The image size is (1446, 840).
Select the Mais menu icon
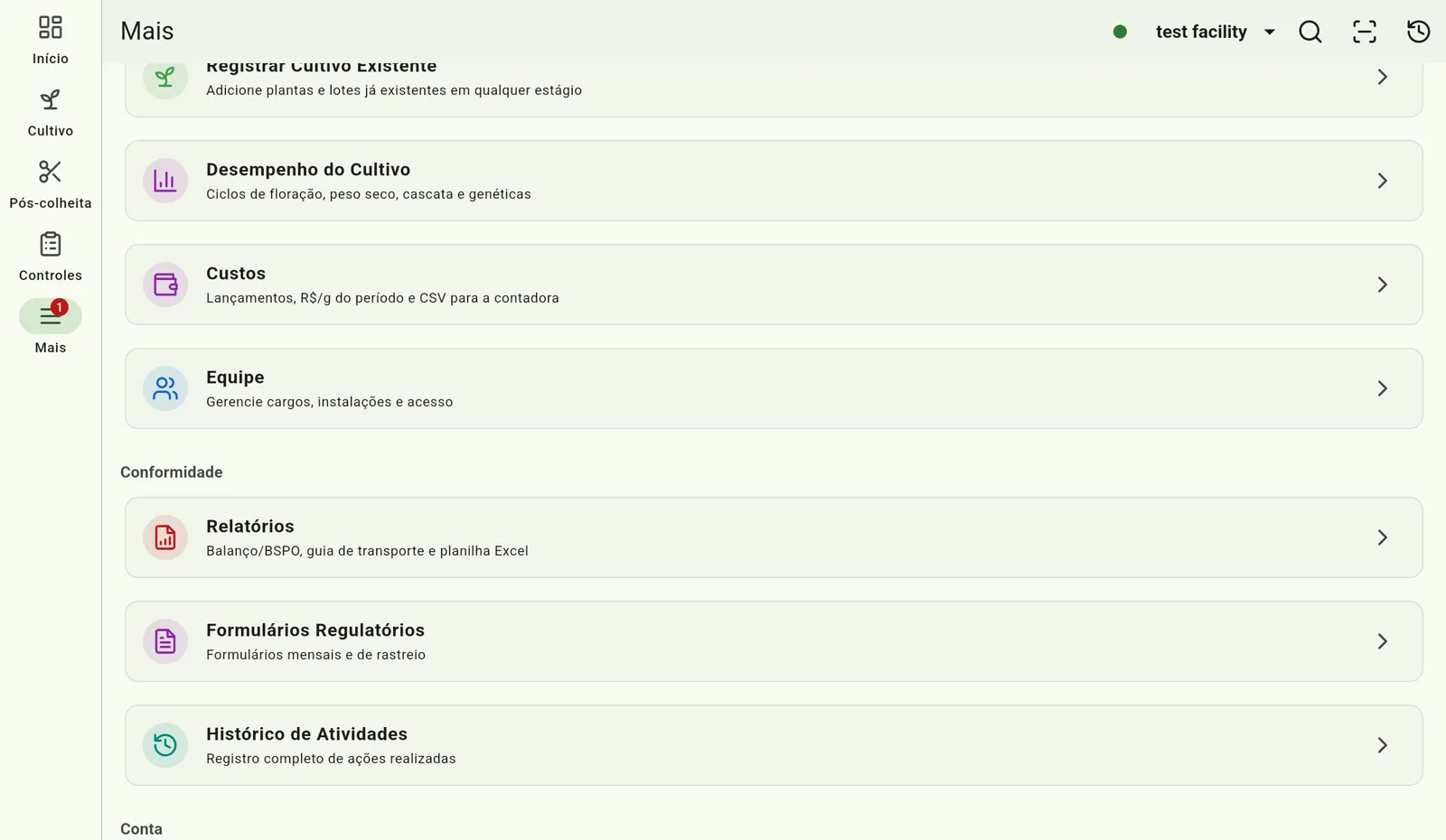[x=50, y=316]
